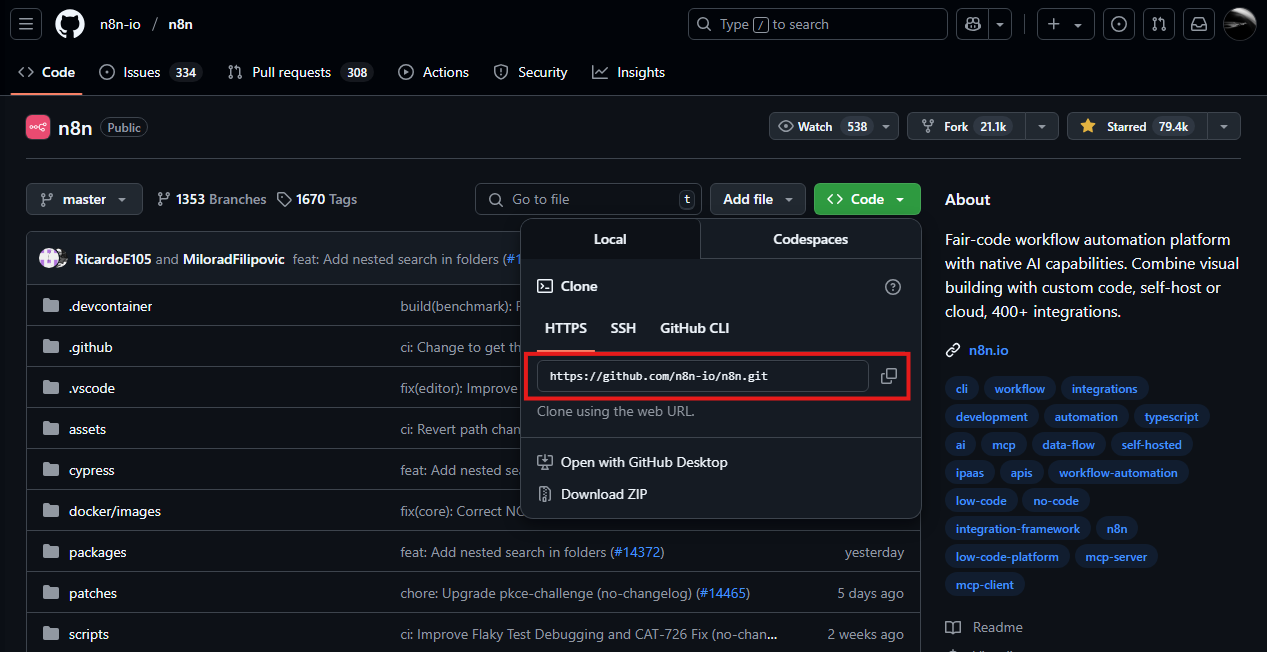Switch to the Security tab
Image resolution: width=1267 pixels, height=652 pixels.
pyautogui.click(x=531, y=72)
